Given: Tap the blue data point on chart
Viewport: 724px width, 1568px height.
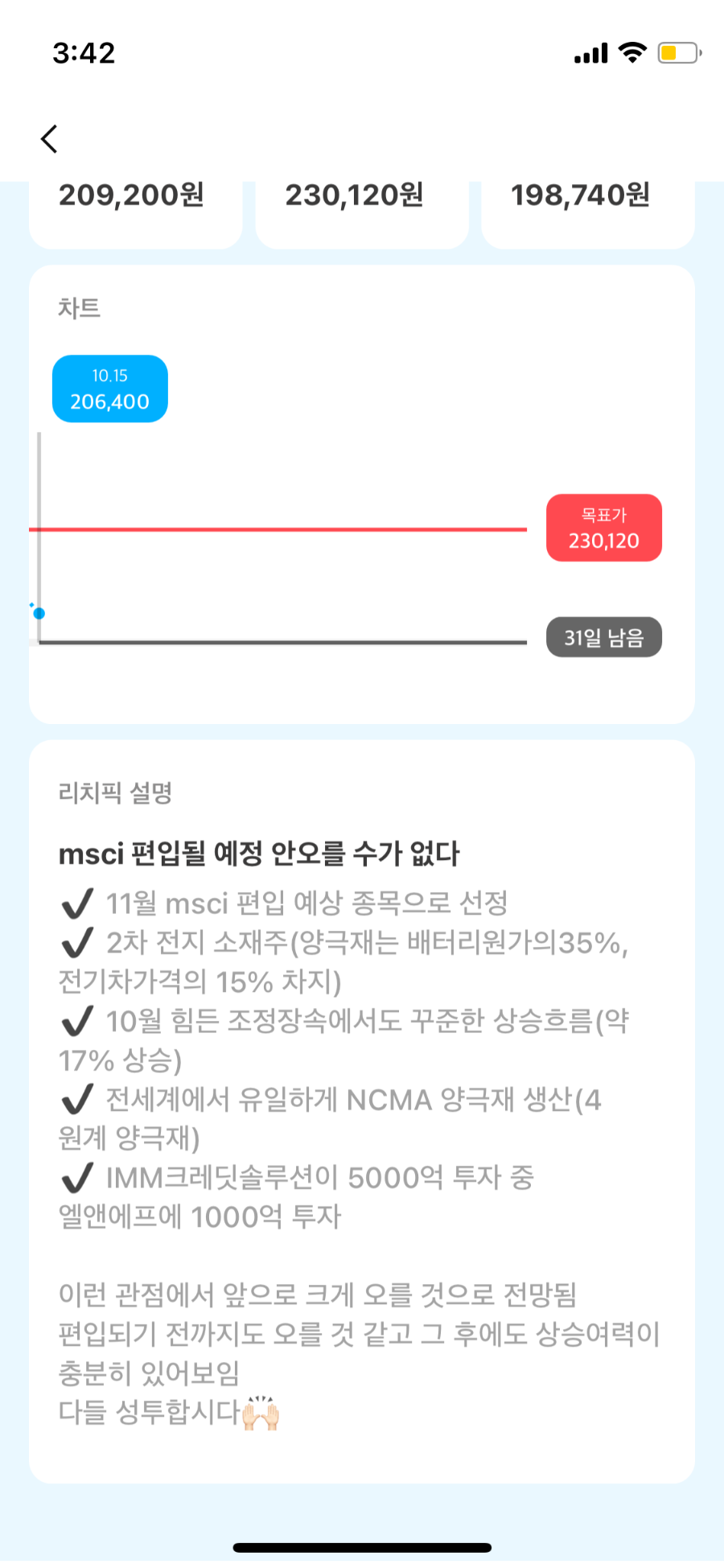Looking at the screenshot, I should (x=39, y=613).
